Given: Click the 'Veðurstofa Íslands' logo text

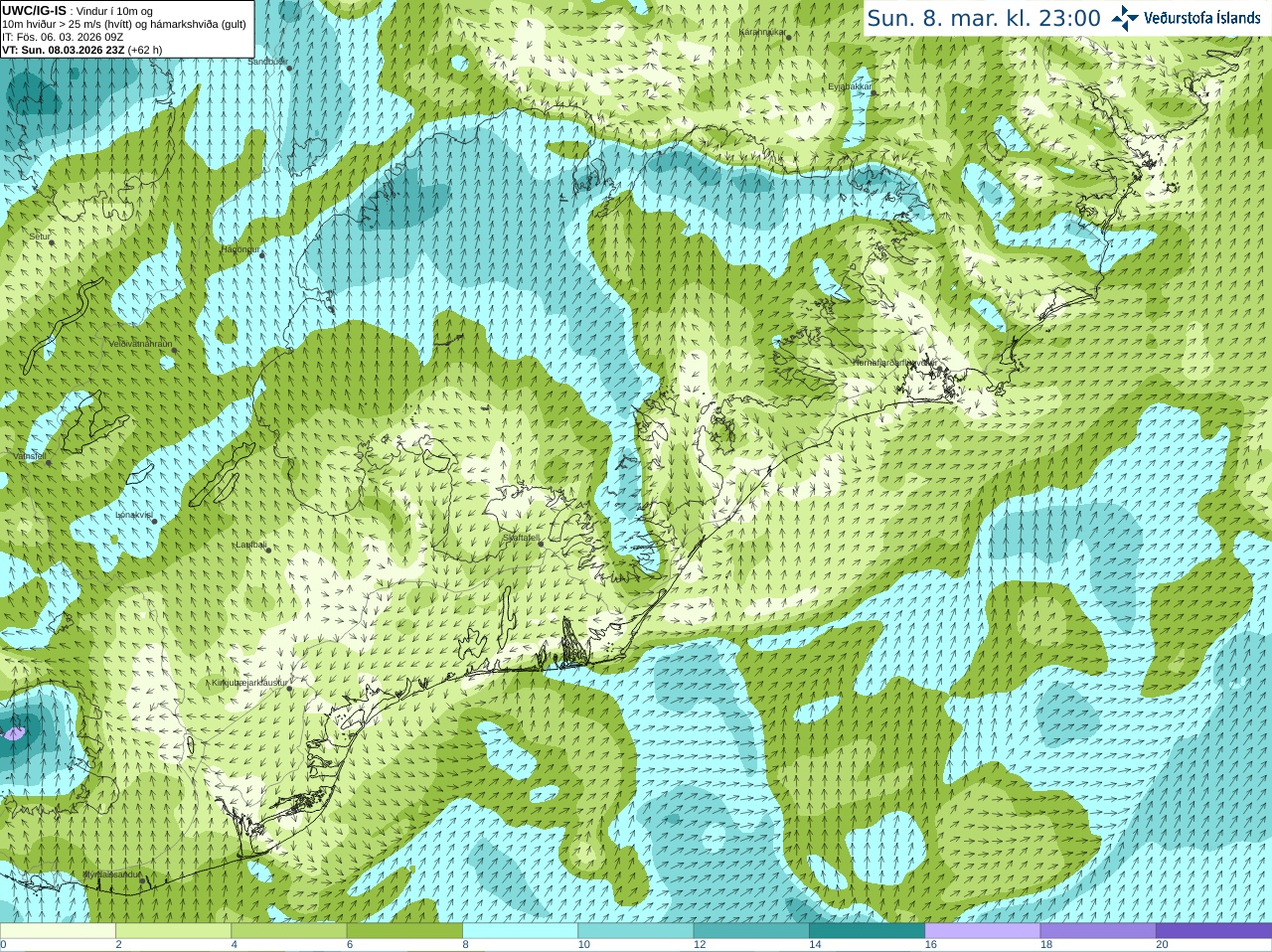Looking at the screenshot, I should pos(1201,18).
